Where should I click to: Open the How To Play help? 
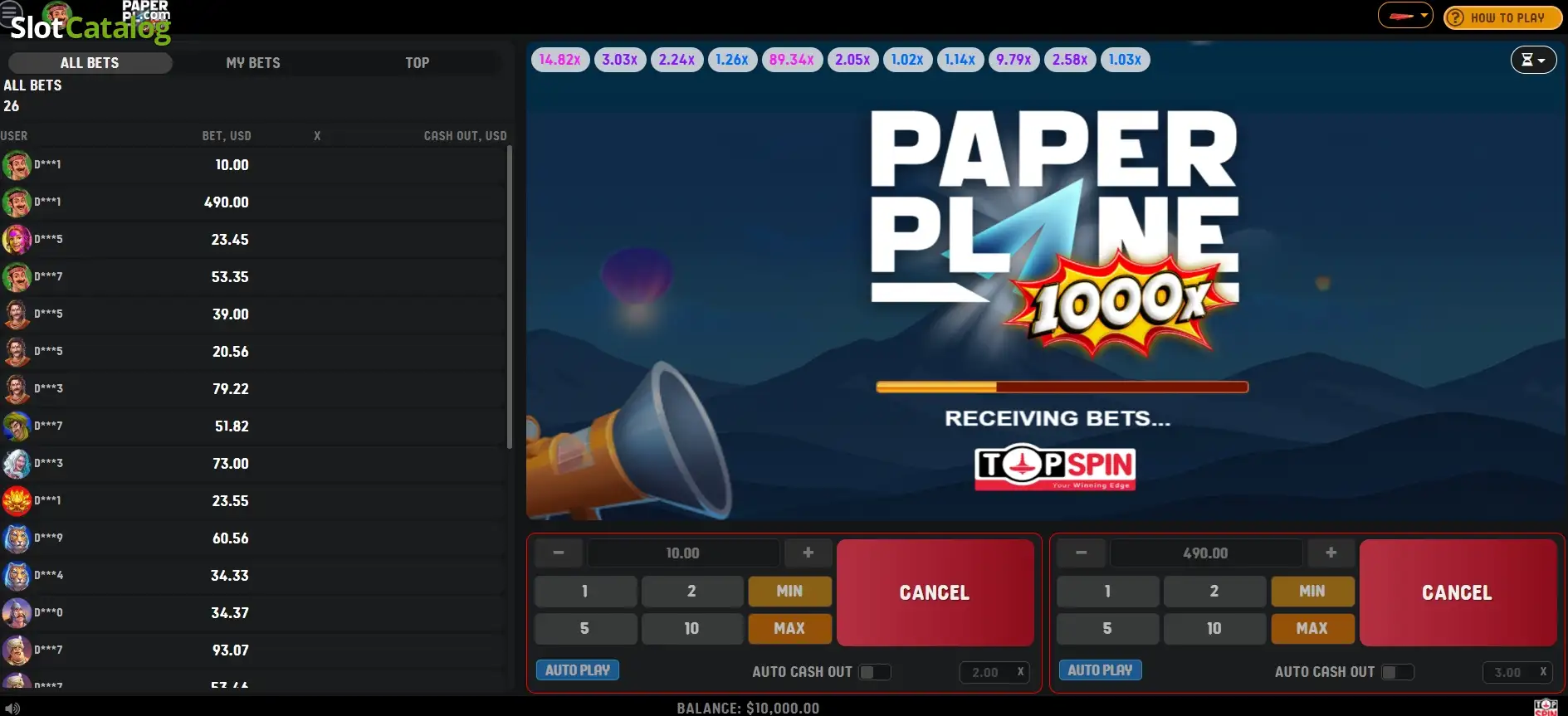(x=1503, y=17)
